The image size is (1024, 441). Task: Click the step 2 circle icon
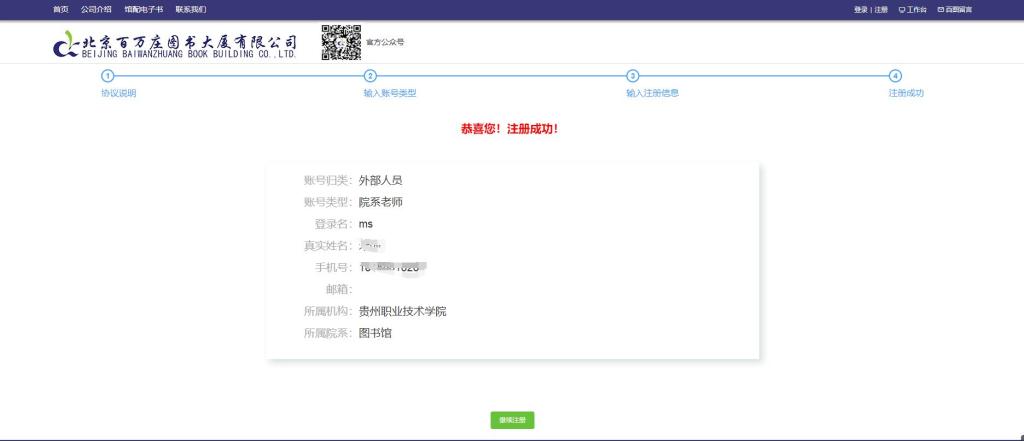click(x=370, y=76)
